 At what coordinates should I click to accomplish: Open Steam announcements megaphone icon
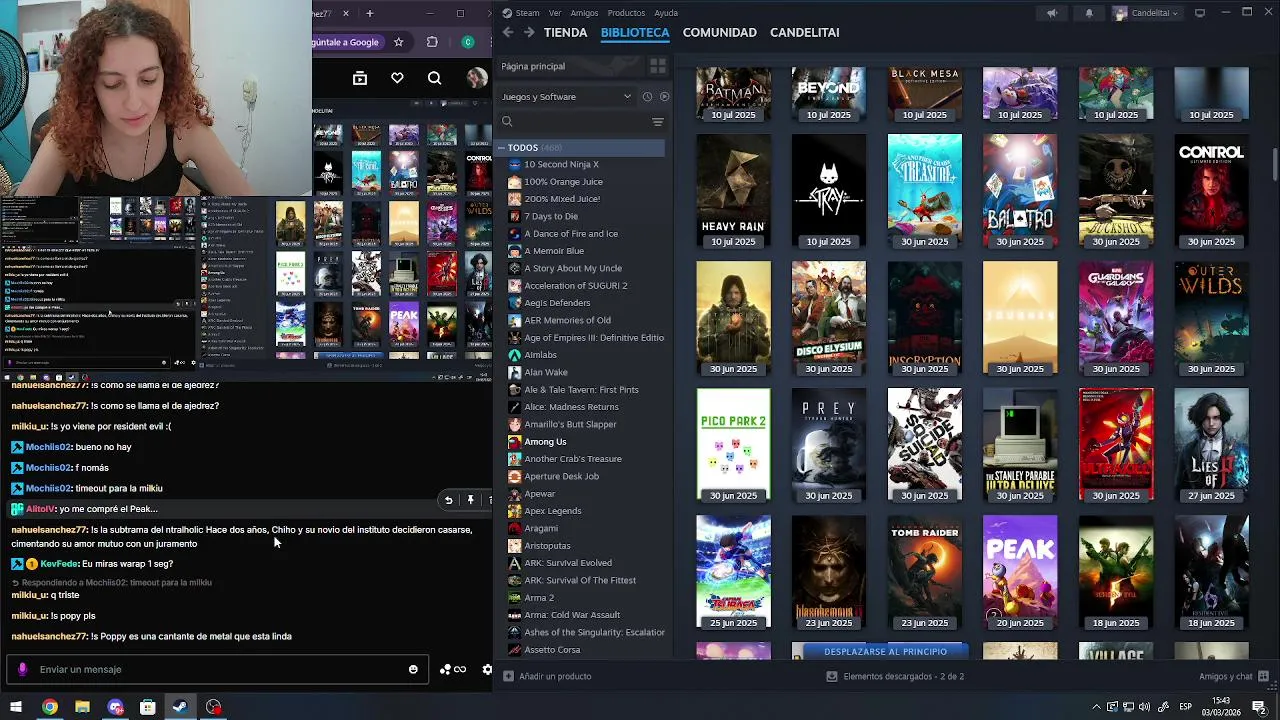click(1051, 13)
